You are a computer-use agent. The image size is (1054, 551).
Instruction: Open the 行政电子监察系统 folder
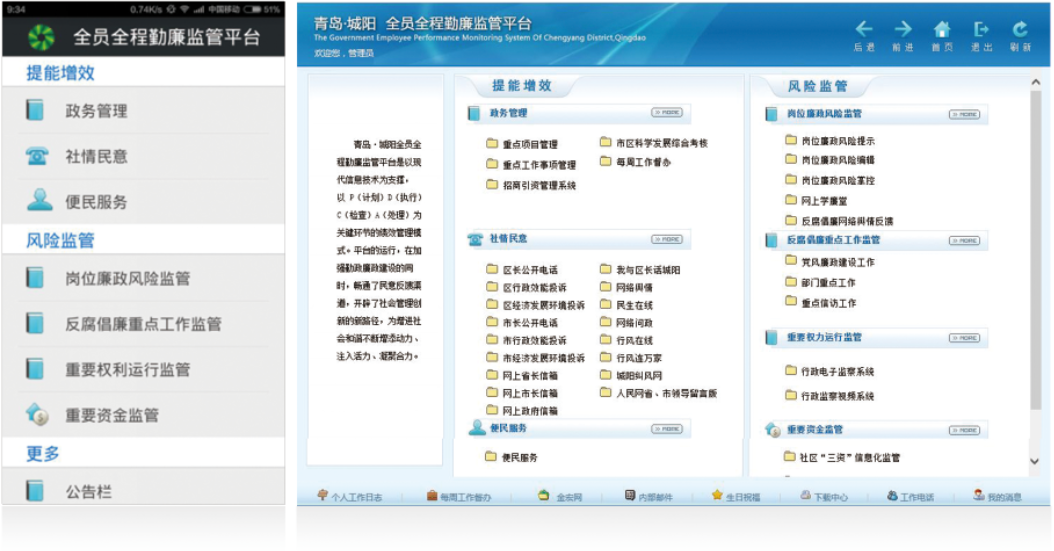pyautogui.click(x=830, y=371)
